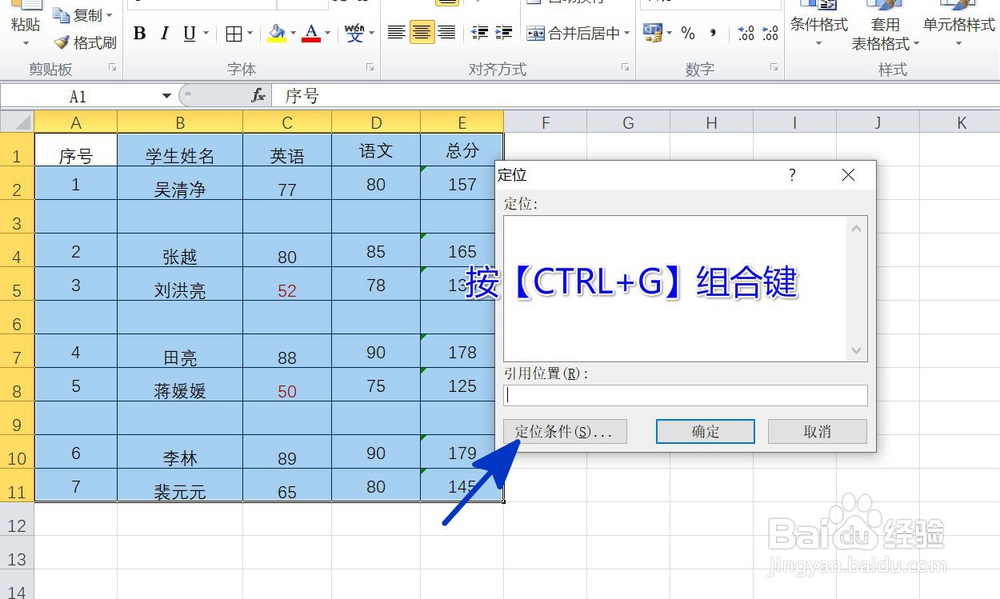Click the increase decimal places icon
Viewport: 1000px width, 599px height.
[x=744, y=33]
